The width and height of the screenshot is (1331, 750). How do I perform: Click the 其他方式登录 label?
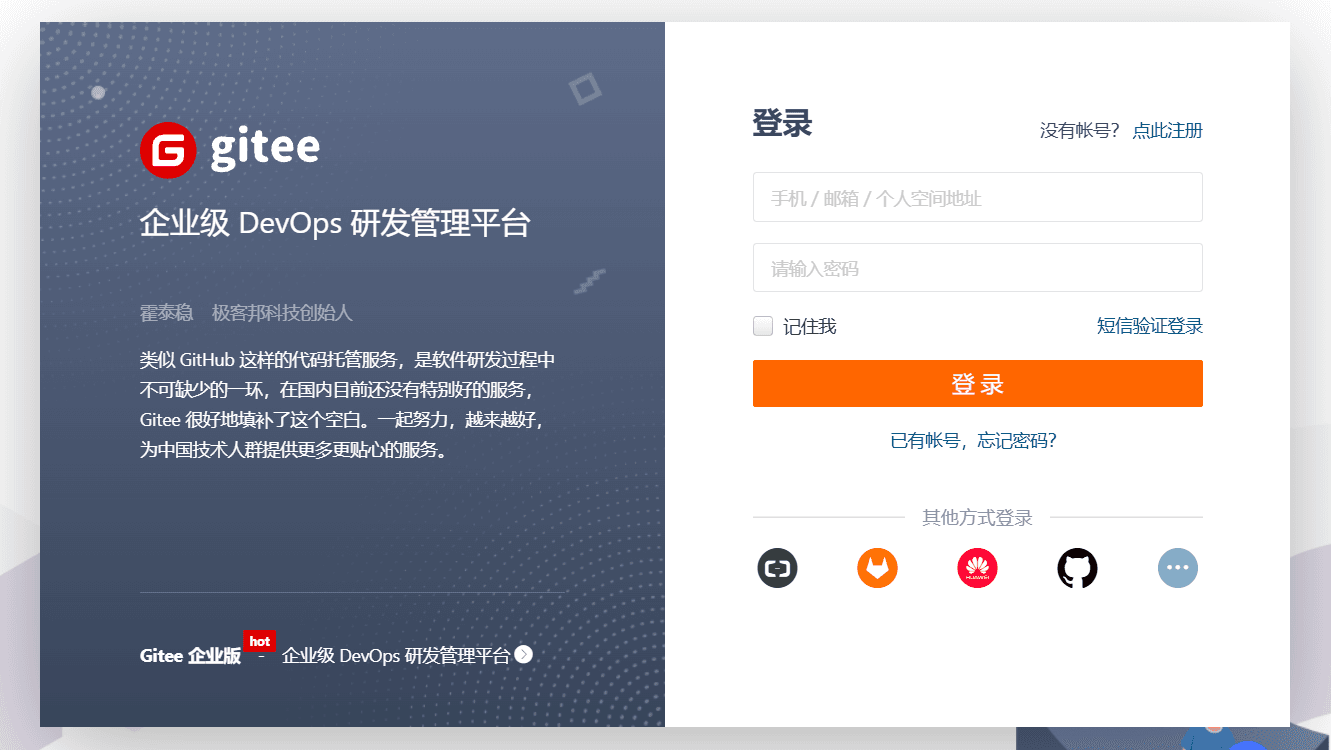coord(977,518)
